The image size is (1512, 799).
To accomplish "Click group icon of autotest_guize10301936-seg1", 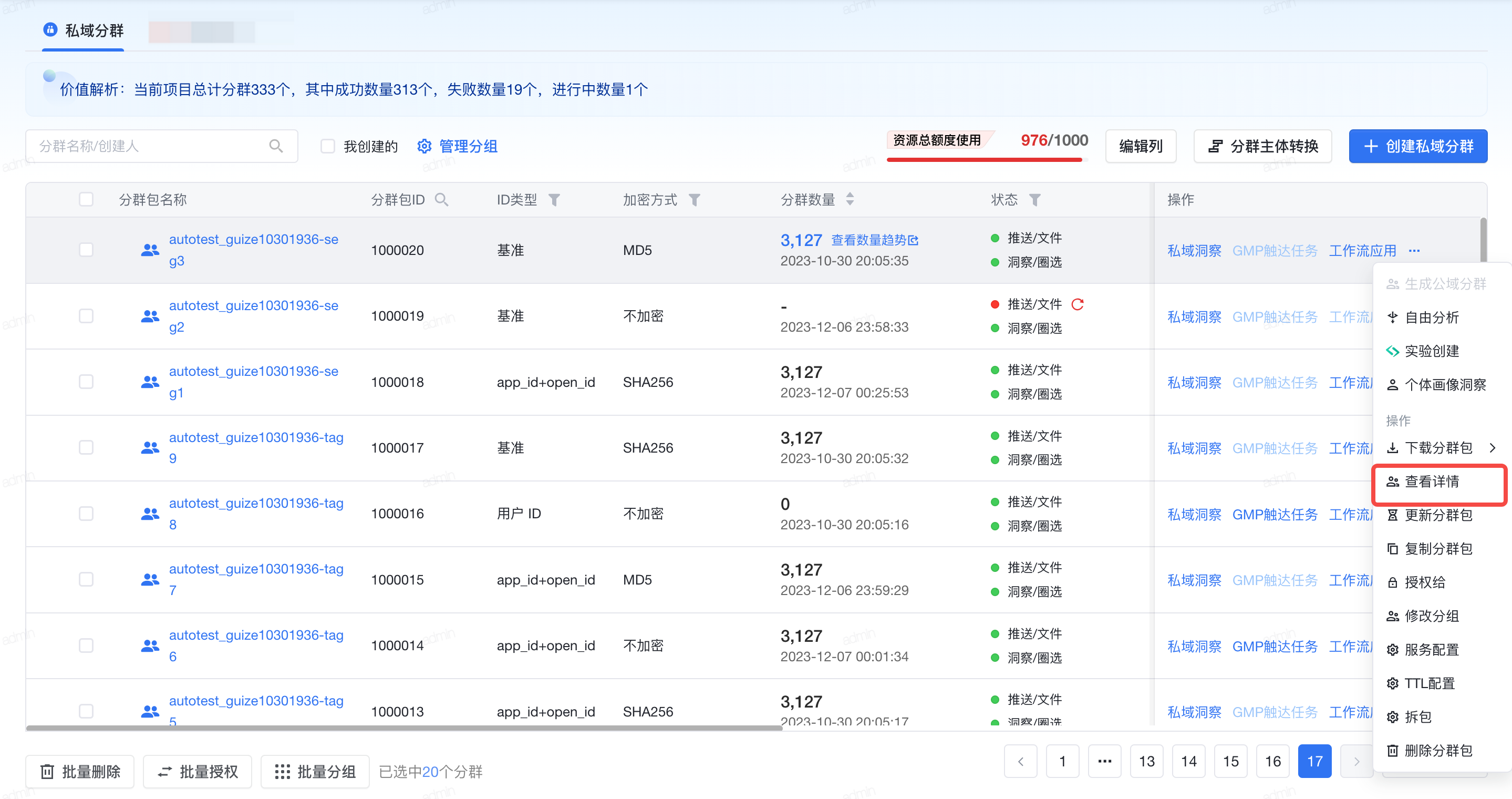I will (150, 382).
